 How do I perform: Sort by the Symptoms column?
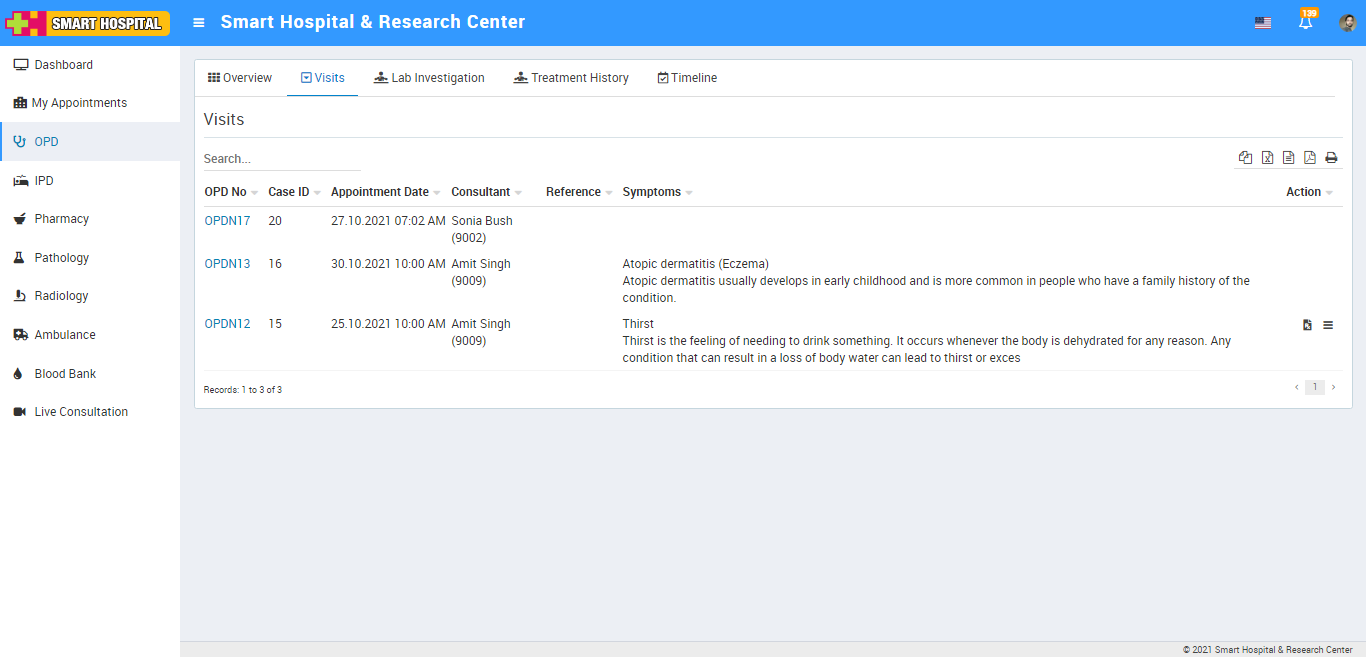click(652, 192)
